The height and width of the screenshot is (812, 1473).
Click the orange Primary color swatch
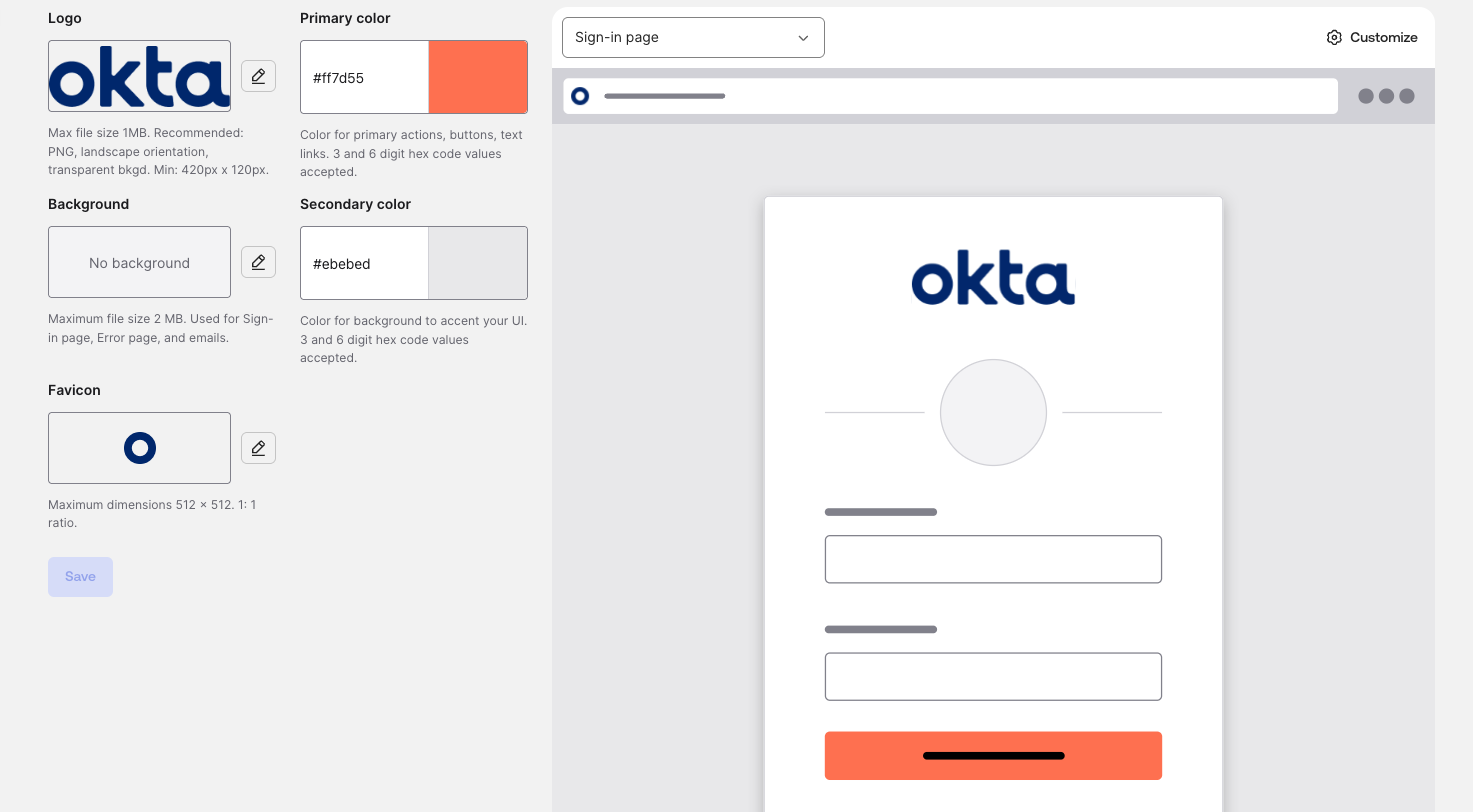[478, 77]
